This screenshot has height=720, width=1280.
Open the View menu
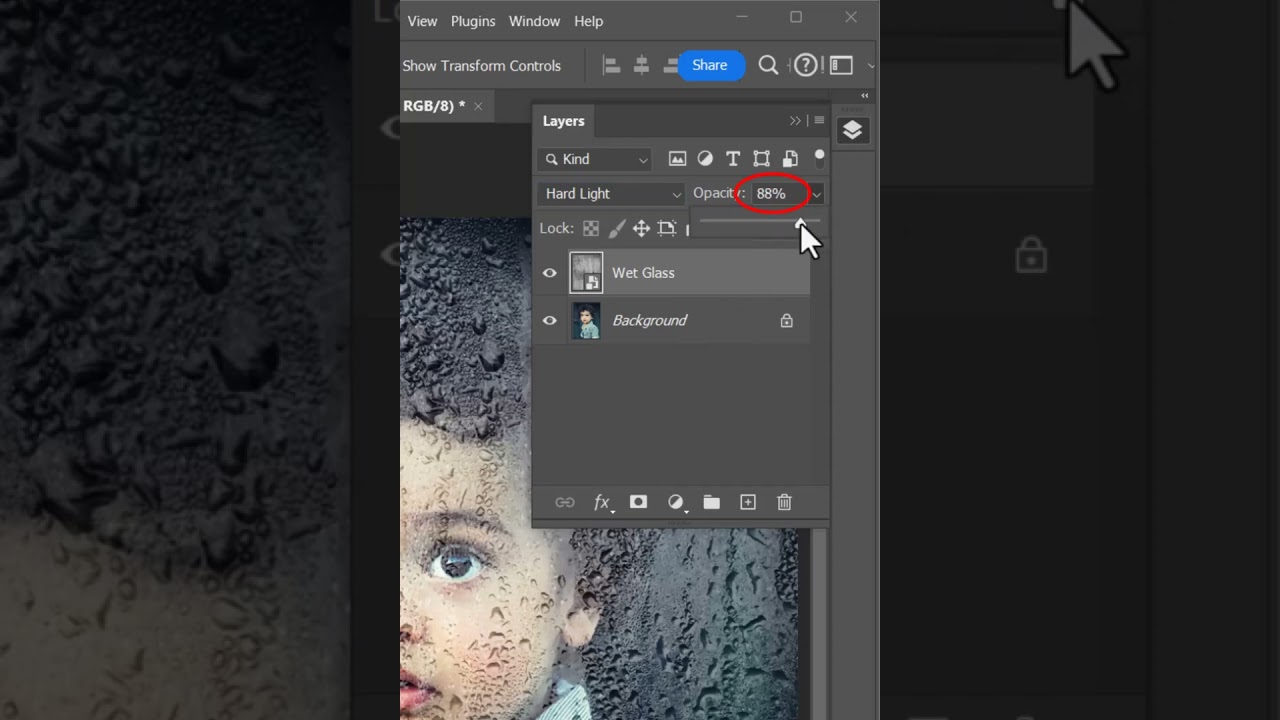(422, 21)
